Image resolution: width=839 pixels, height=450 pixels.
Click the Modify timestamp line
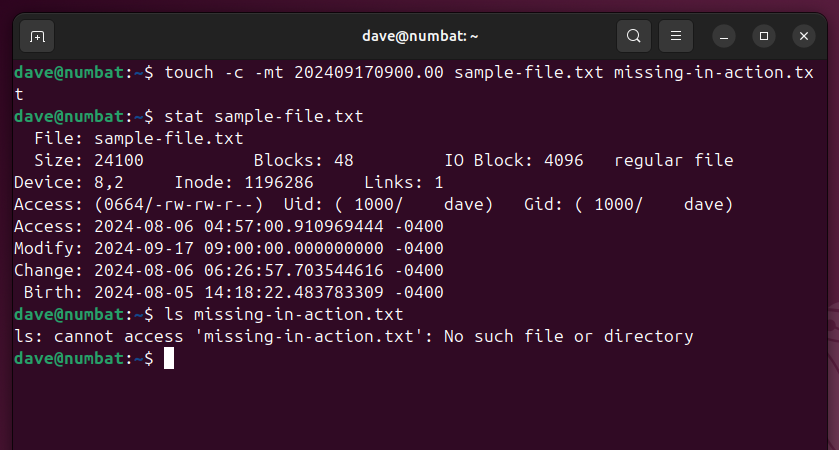pyautogui.click(x=228, y=248)
